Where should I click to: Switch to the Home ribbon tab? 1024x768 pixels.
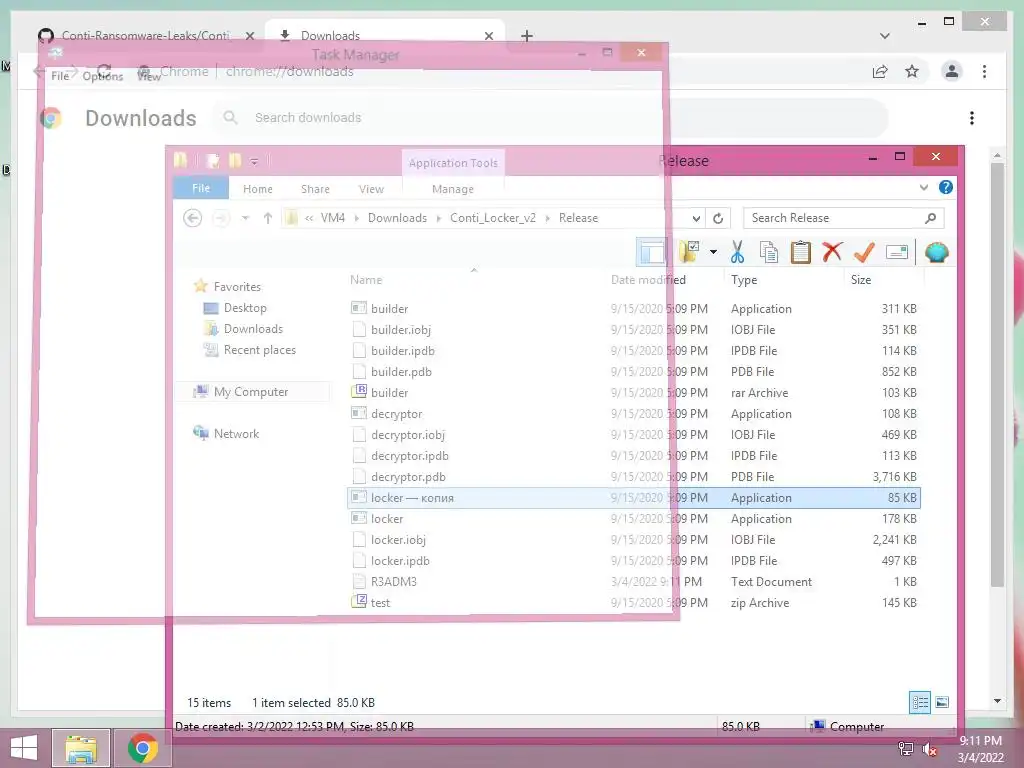coord(258,189)
